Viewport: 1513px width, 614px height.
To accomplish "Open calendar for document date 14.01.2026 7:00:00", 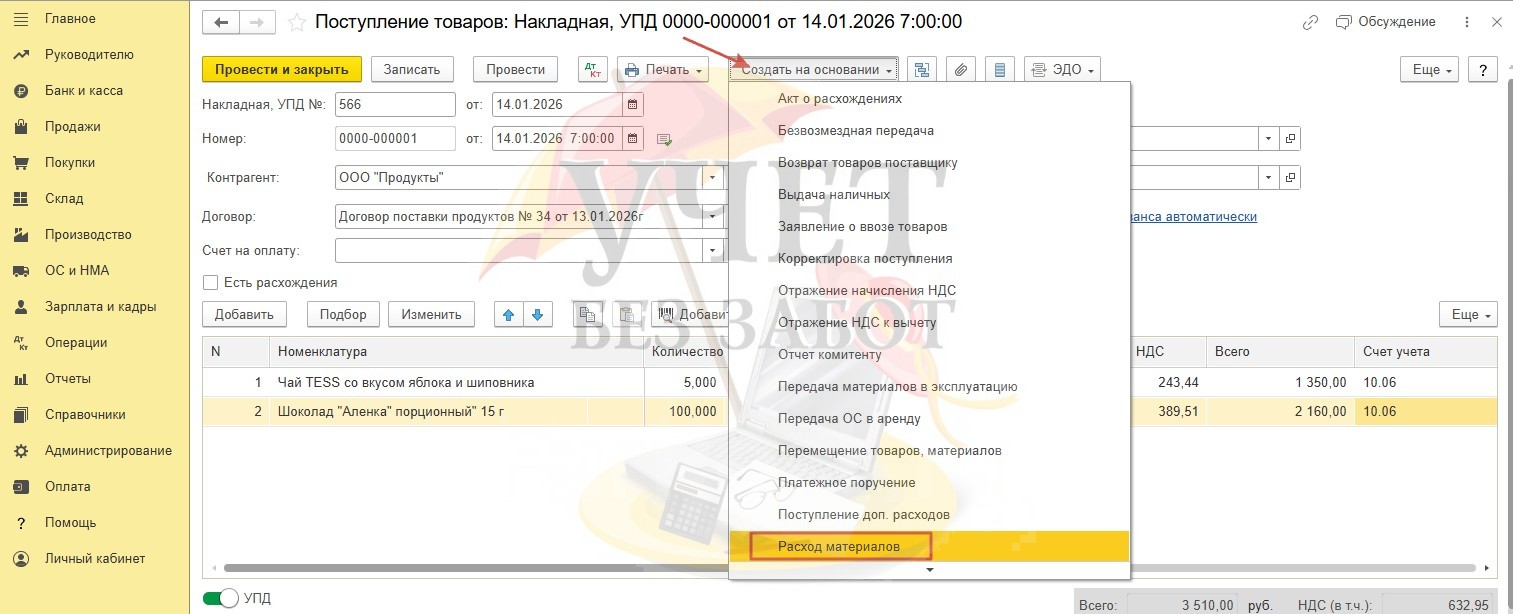I will [632, 138].
